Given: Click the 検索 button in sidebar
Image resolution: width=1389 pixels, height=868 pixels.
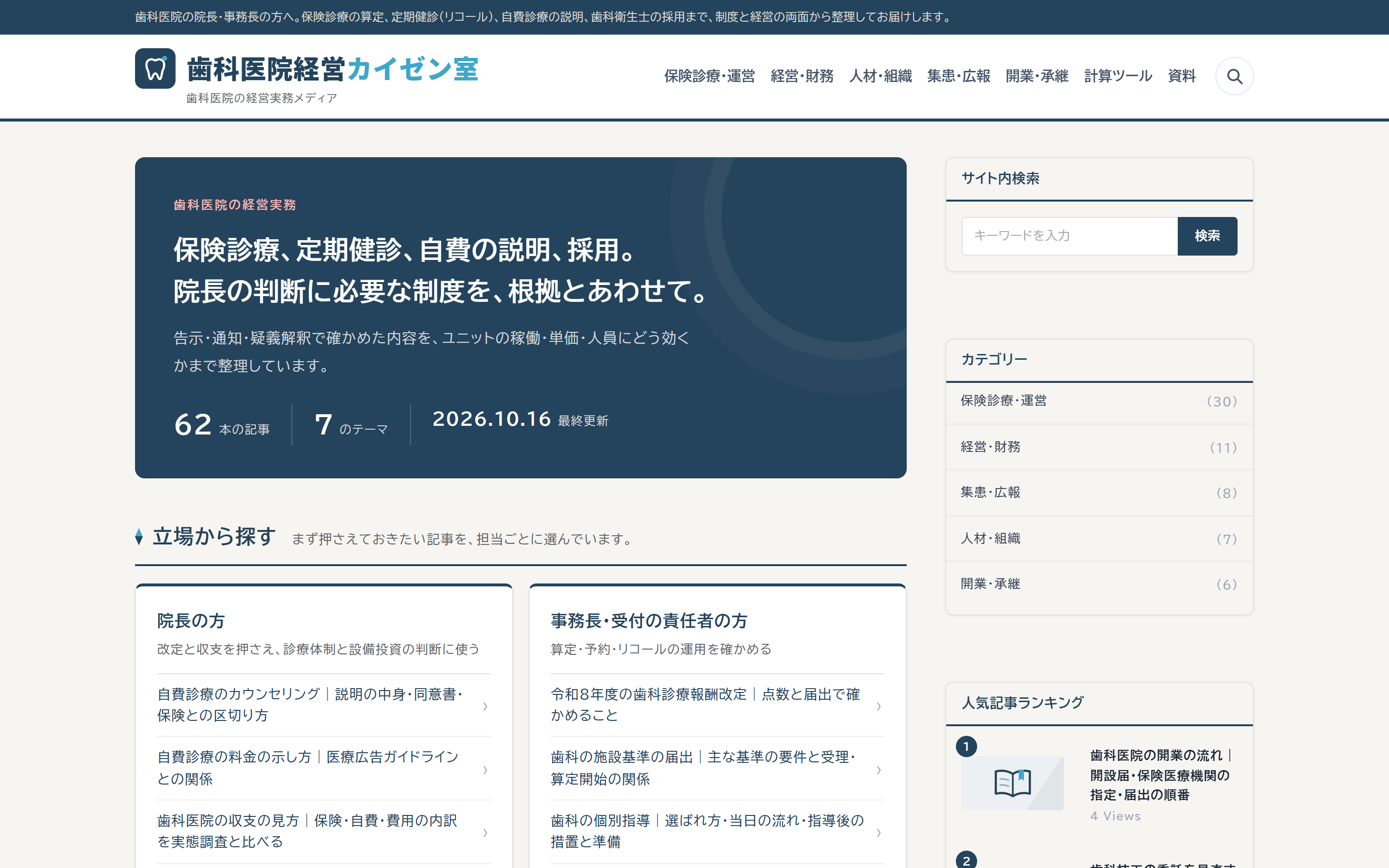Looking at the screenshot, I should click(1207, 236).
